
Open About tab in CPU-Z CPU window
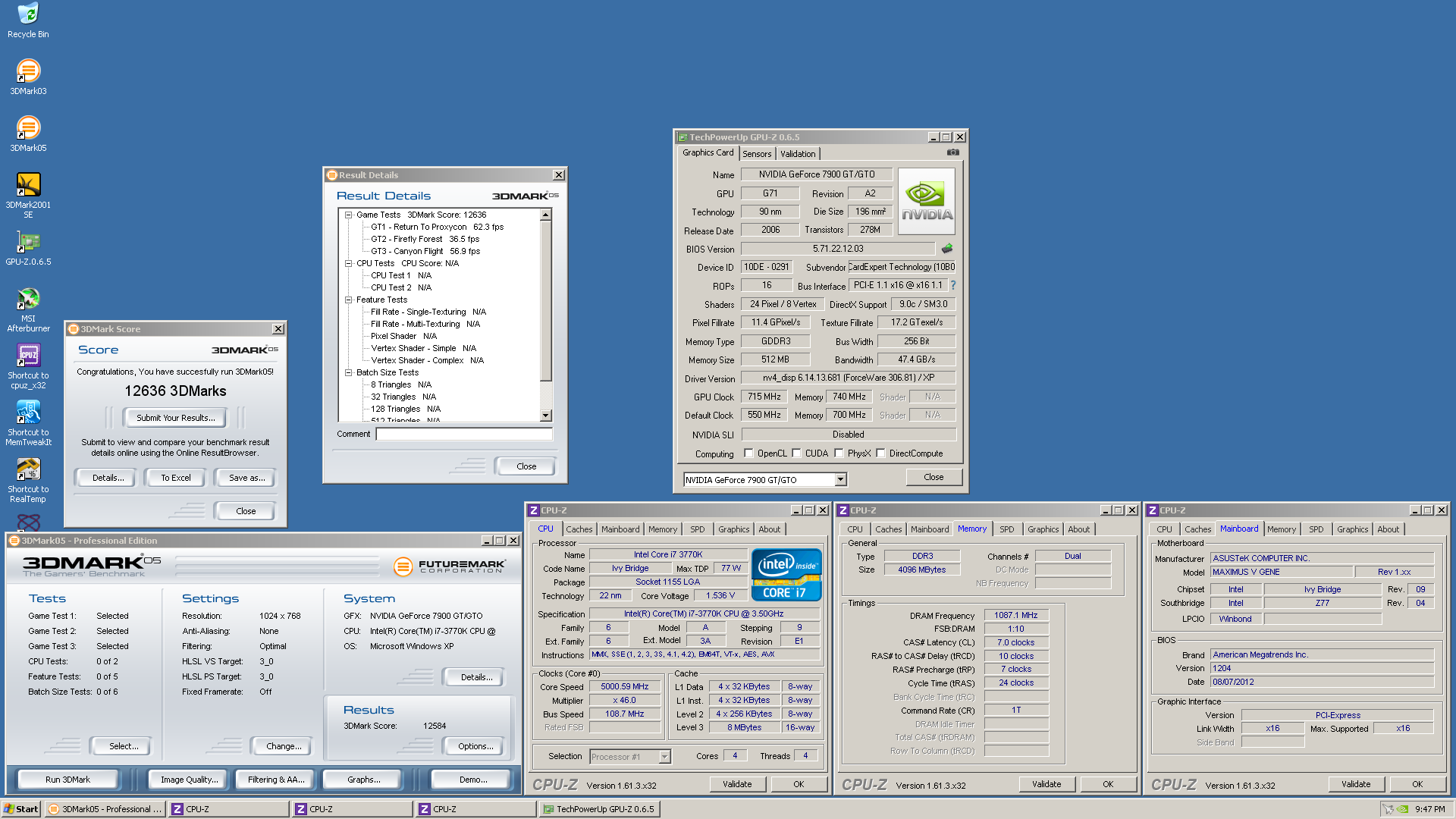pos(769,529)
